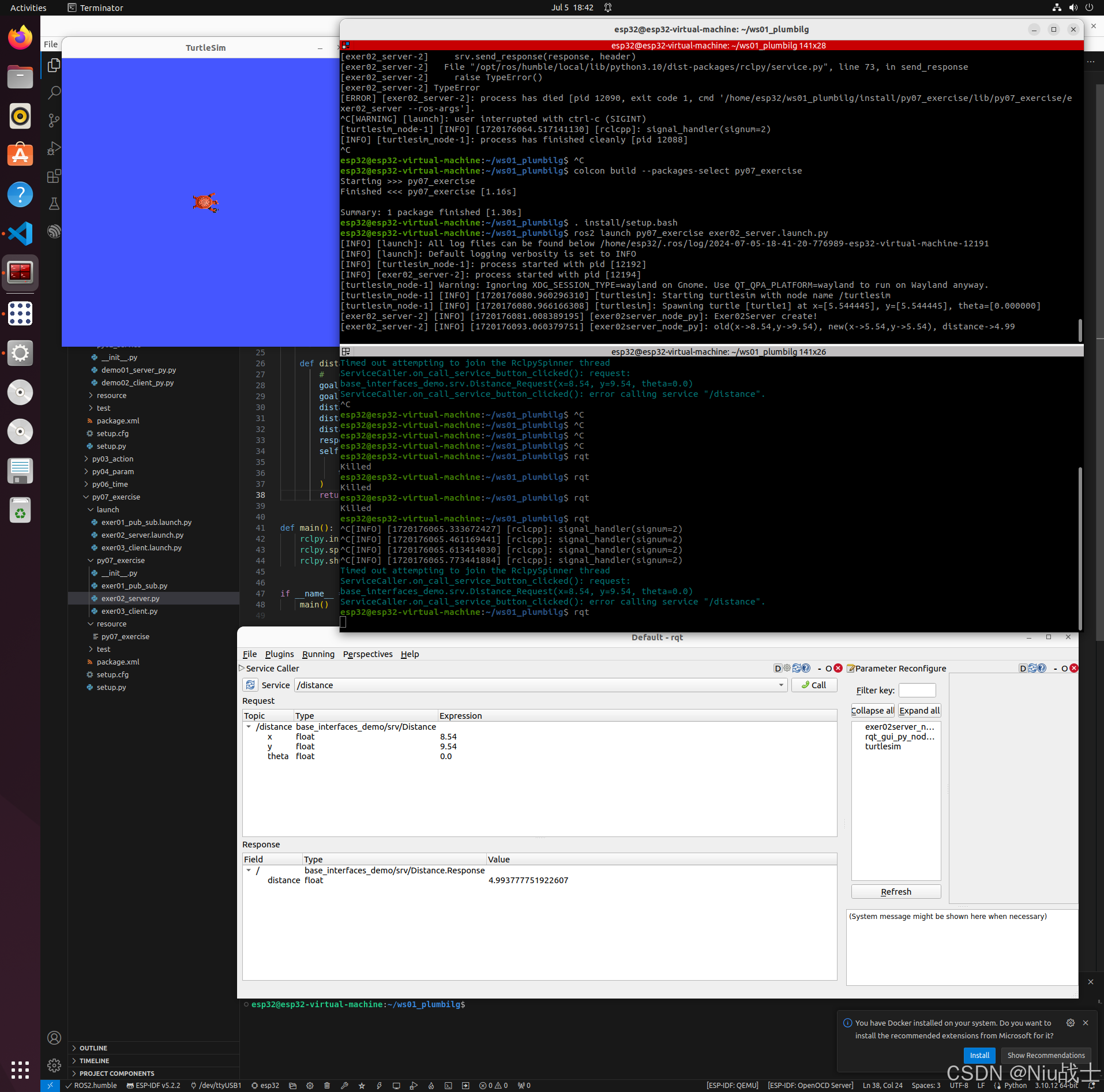Open the rqt Perspectives menu

coord(367,654)
